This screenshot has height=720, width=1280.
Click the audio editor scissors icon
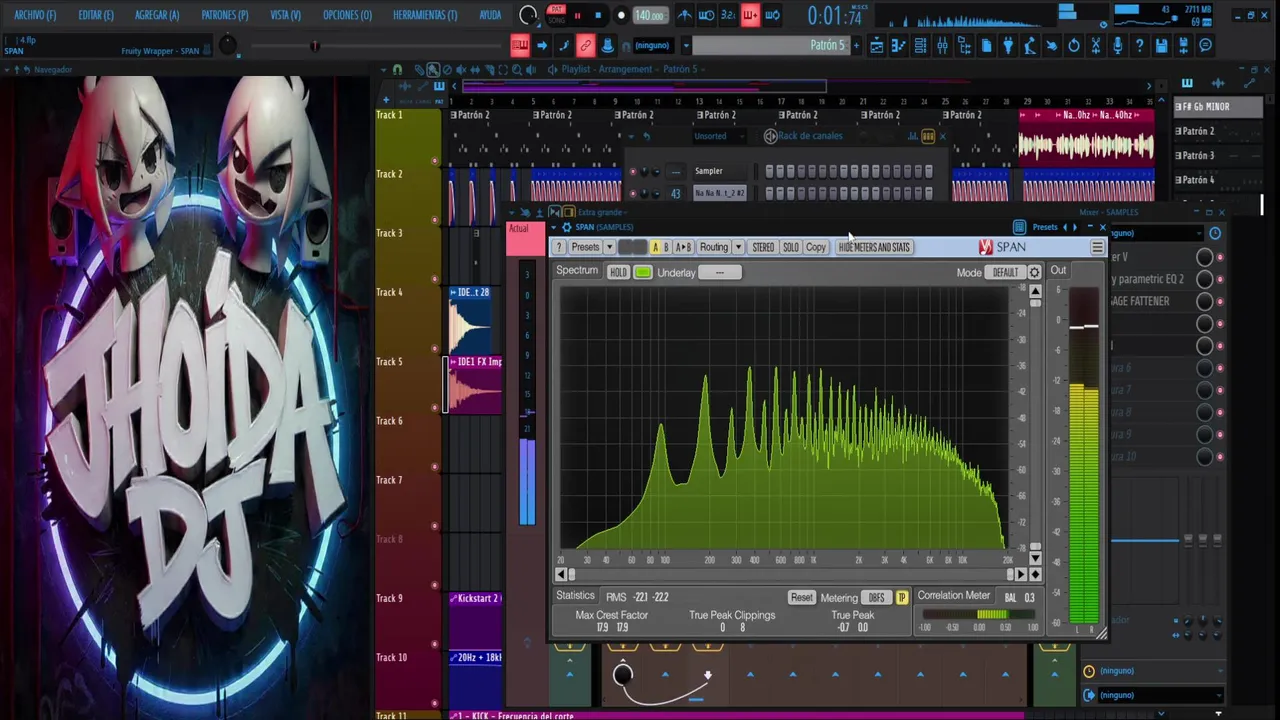tap(1095, 45)
